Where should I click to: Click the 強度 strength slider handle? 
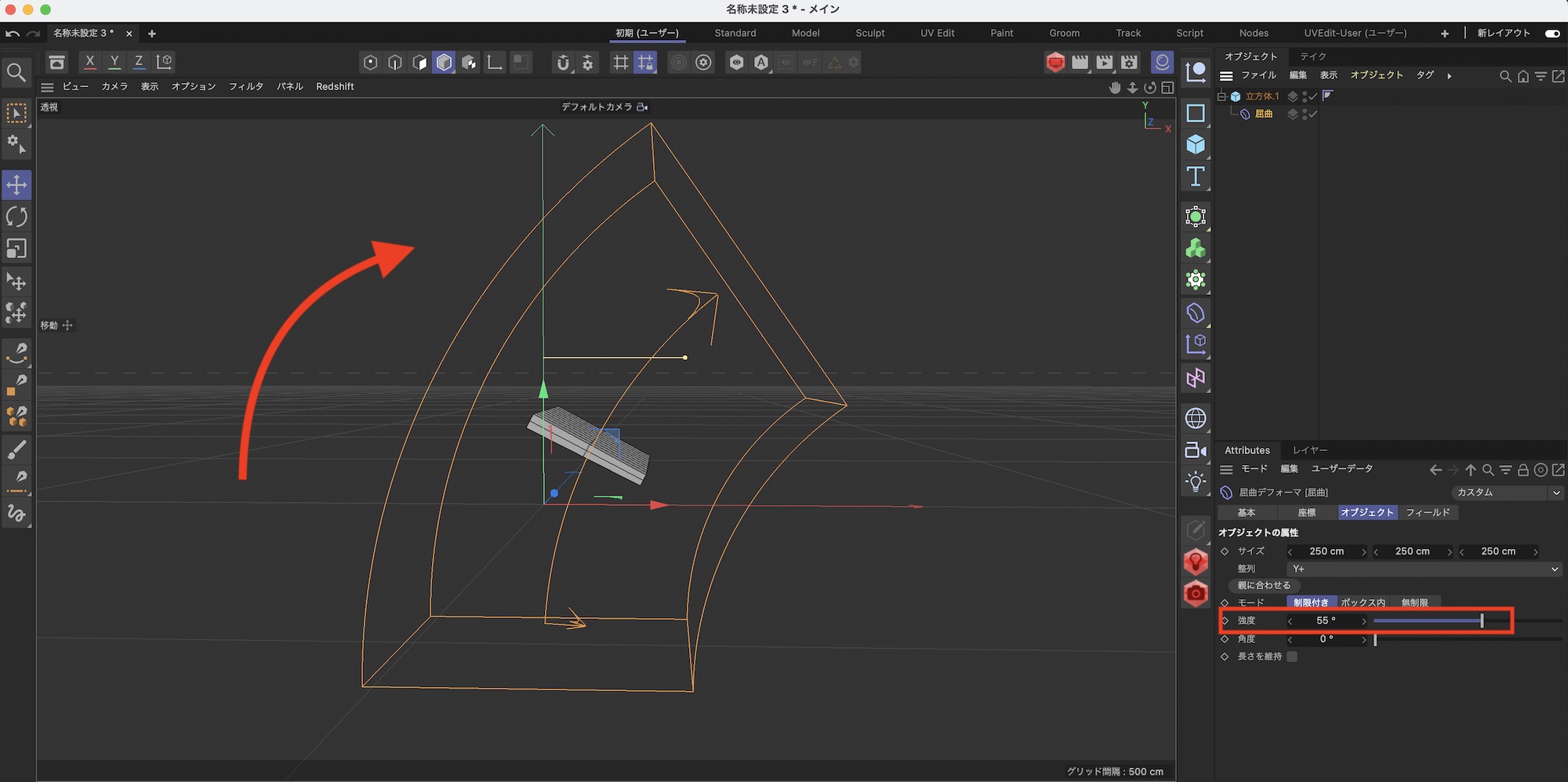(x=1482, y=620)
